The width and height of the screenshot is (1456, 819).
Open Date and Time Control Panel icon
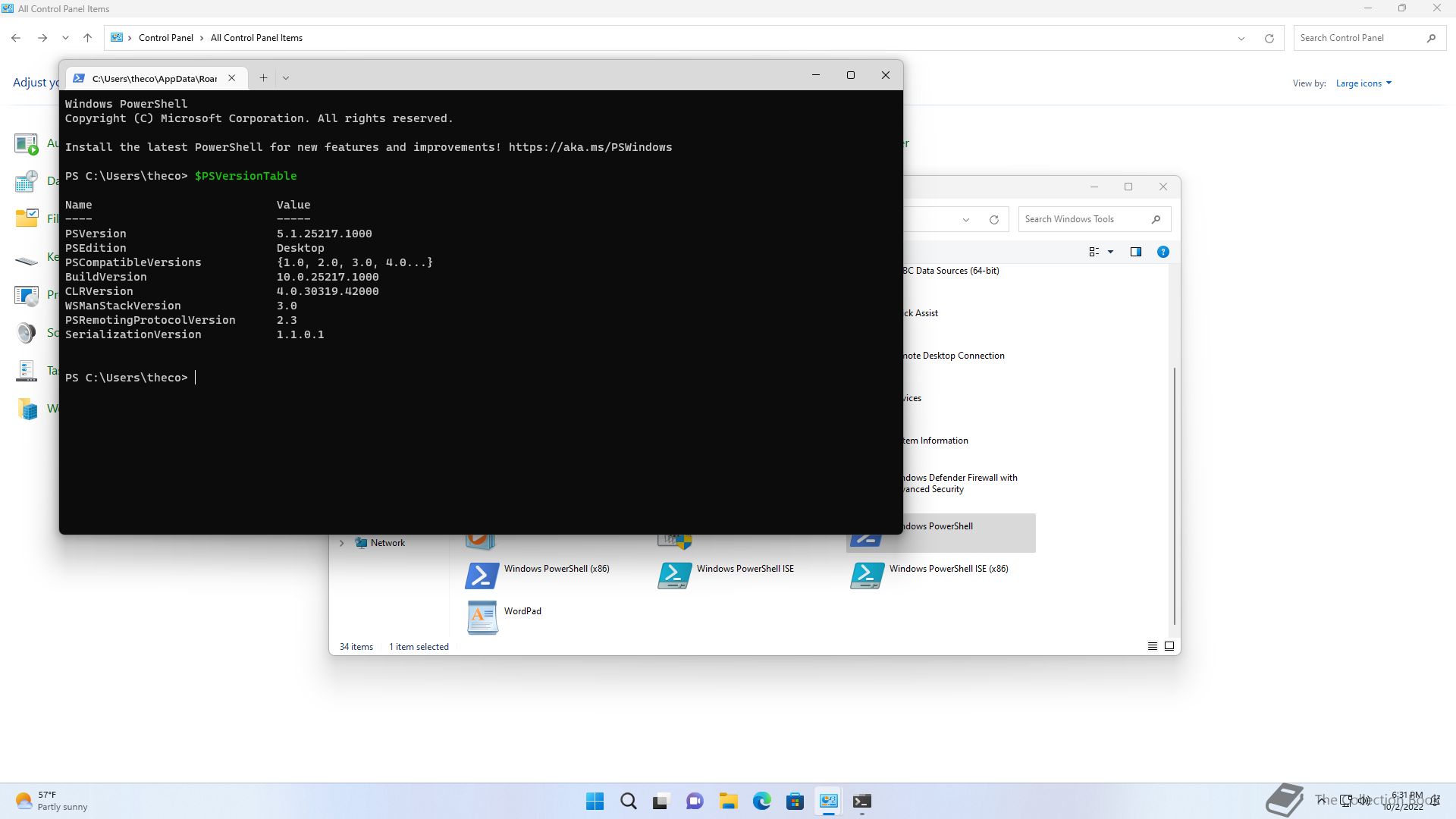click(27, 181)
